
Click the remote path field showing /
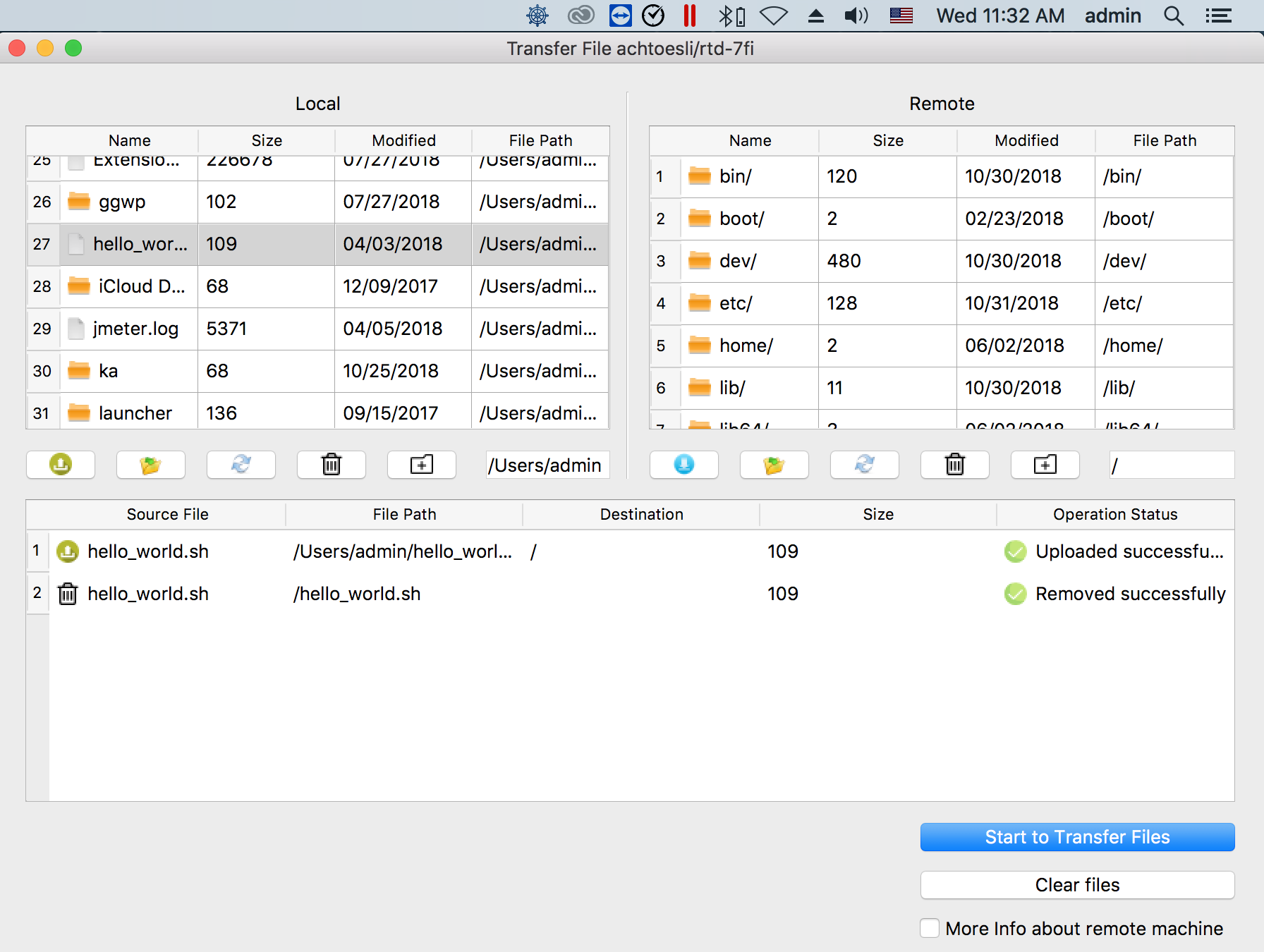coord(1171,465)
